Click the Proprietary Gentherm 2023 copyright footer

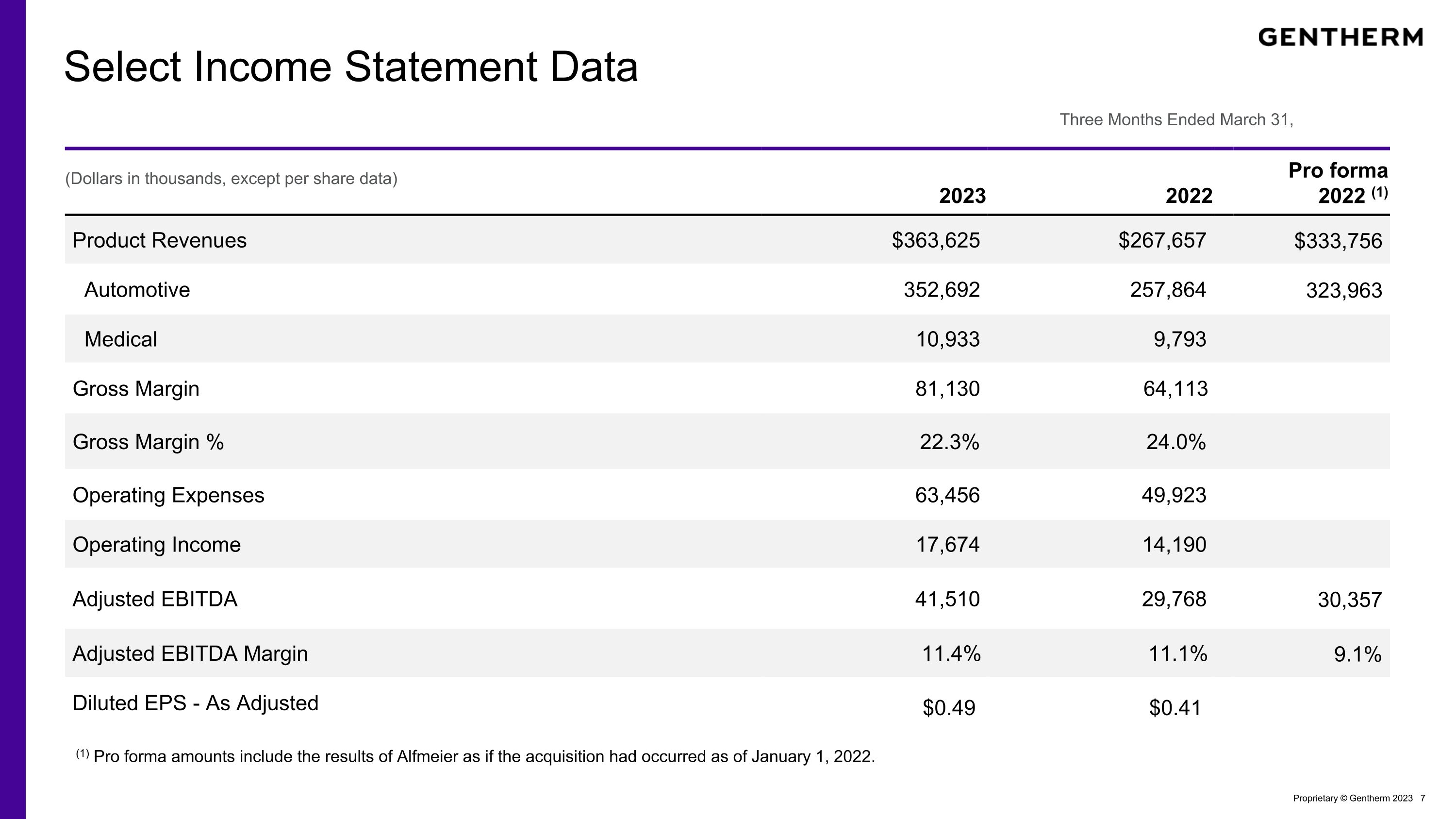(1353, 798)
